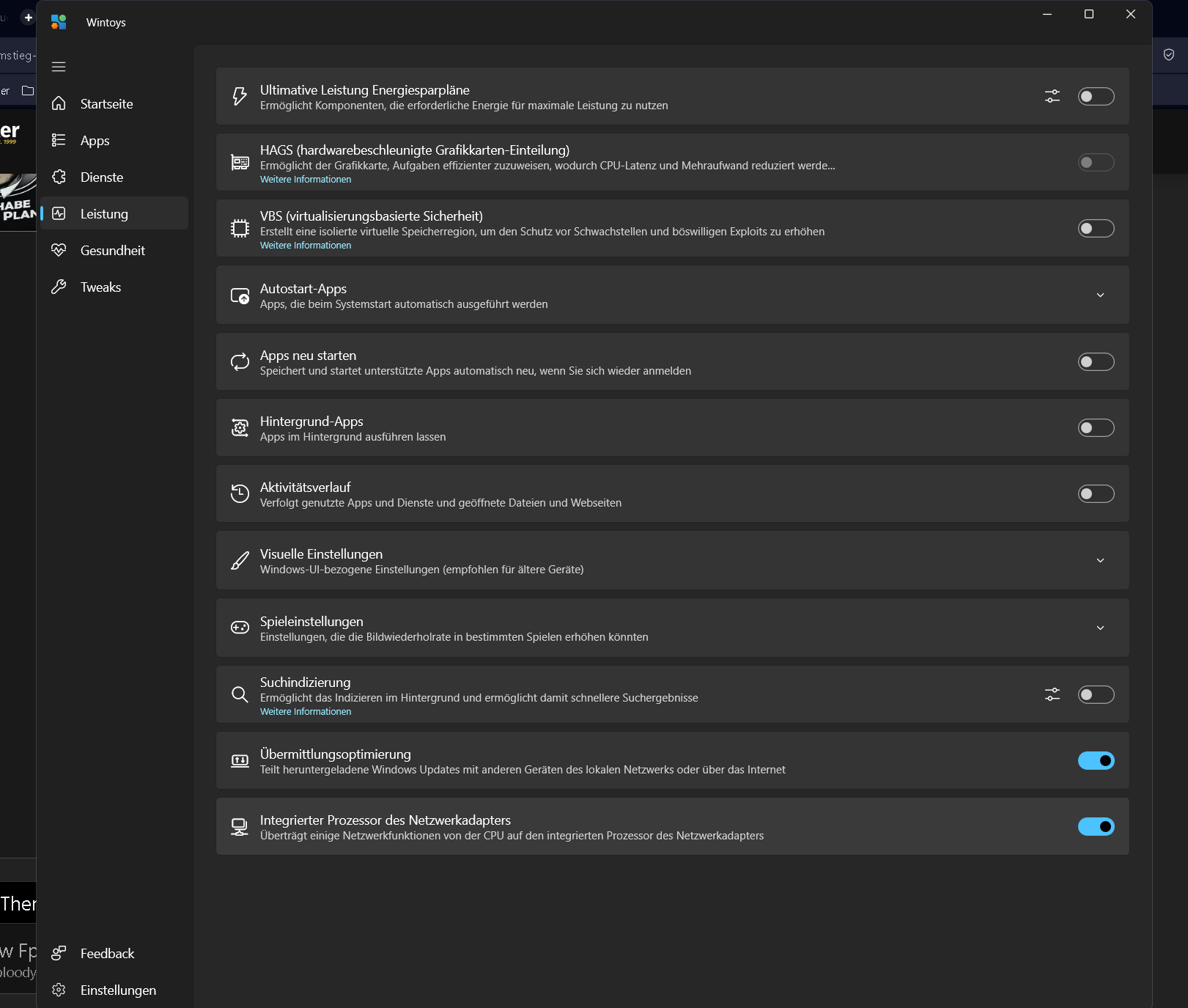
Task: Click the Gesundheit heart icon
Action: [x=59, y=250]
